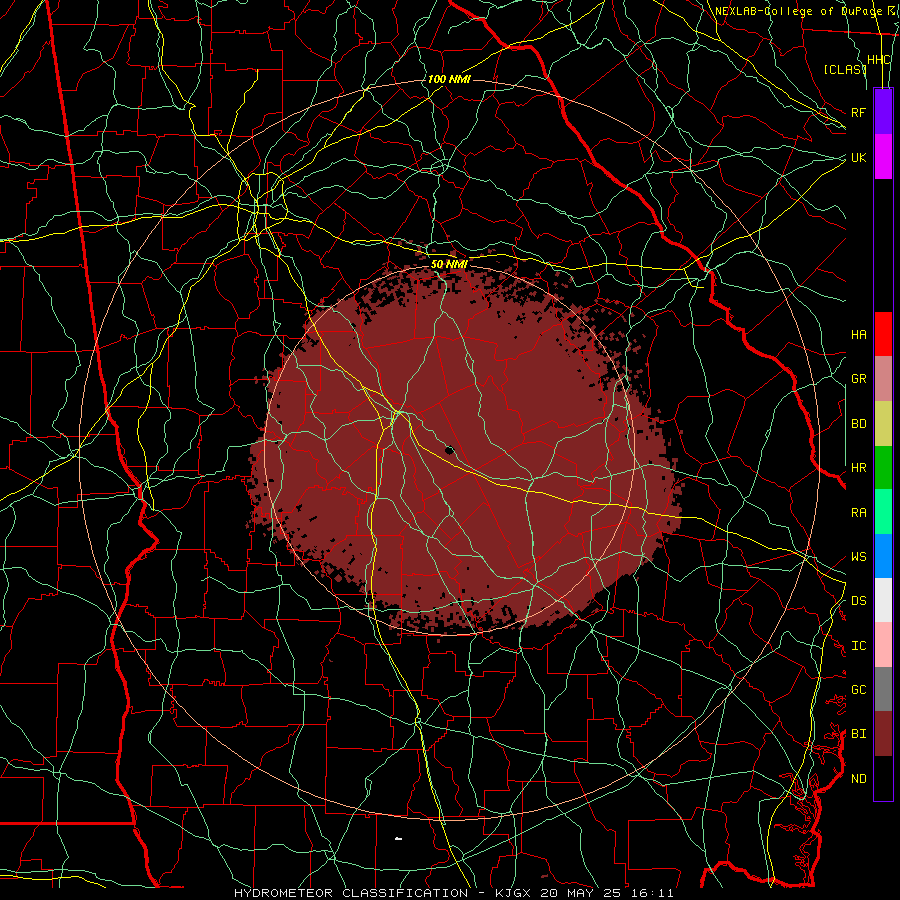
Task: Click the UK magenta legend swatch
Action: 883,157
